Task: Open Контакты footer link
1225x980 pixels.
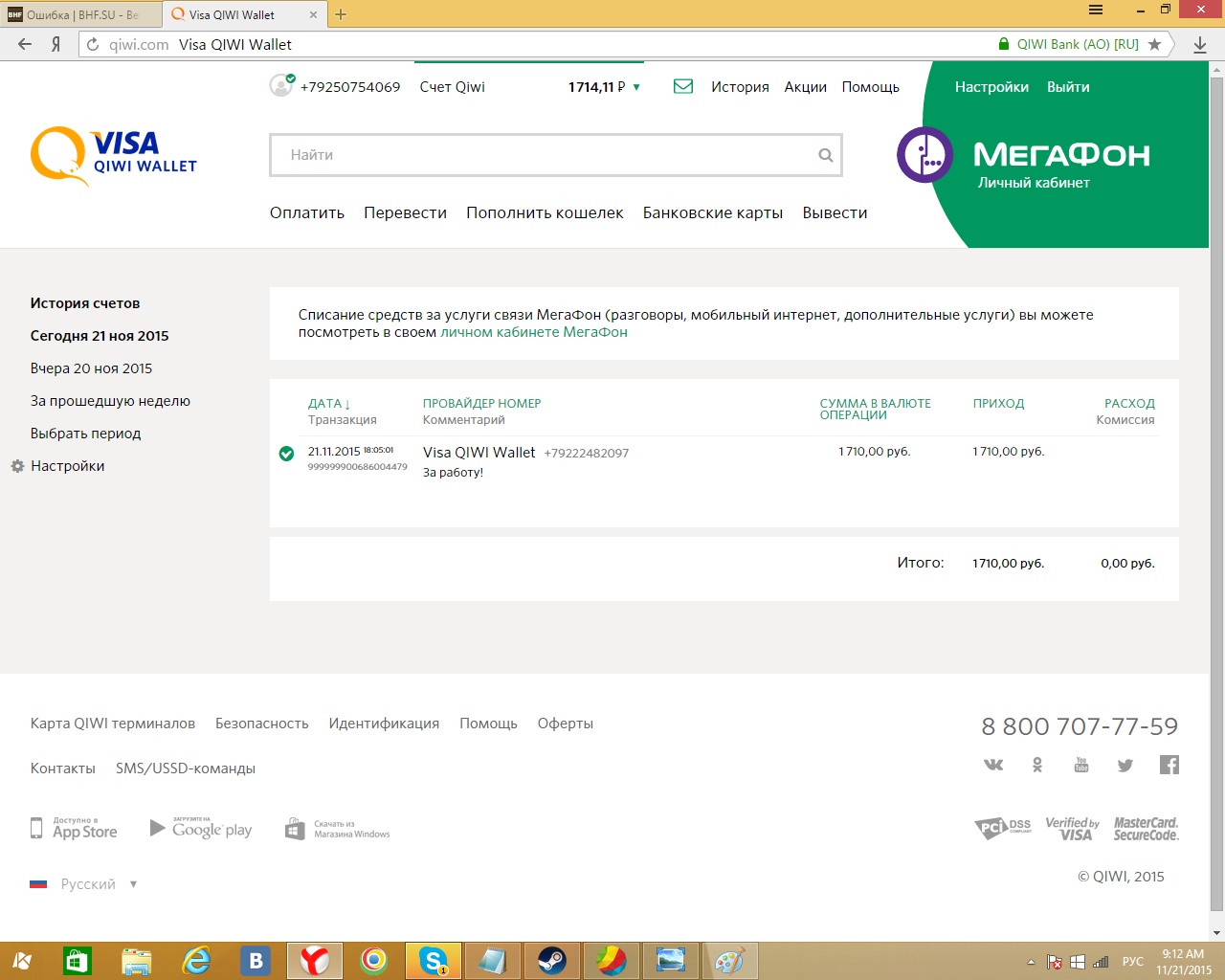Action: (63, 768)
